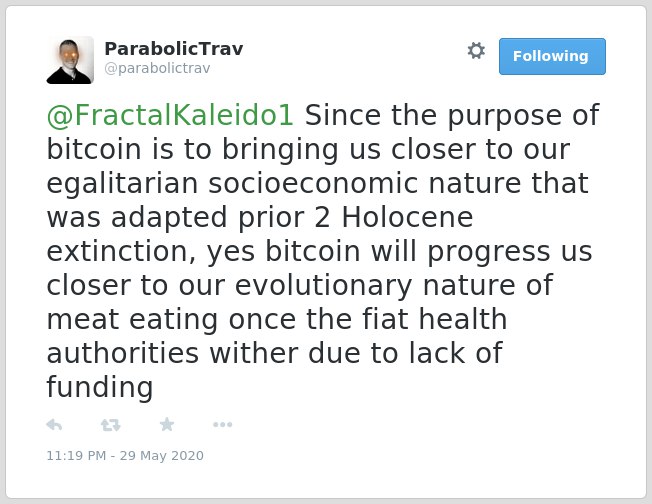The height and width of the screenshot is (504, 652).
Task: Click the word "evolutionary" in the tweet
Action: pos(324,286)
